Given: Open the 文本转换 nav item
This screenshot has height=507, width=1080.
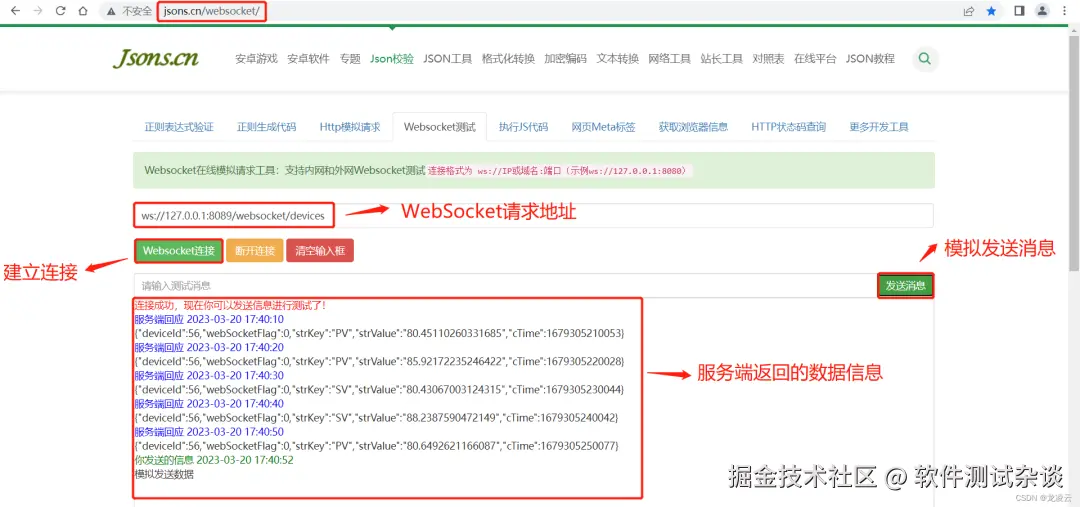Looking at the screenshot, I should coord(618,59).
